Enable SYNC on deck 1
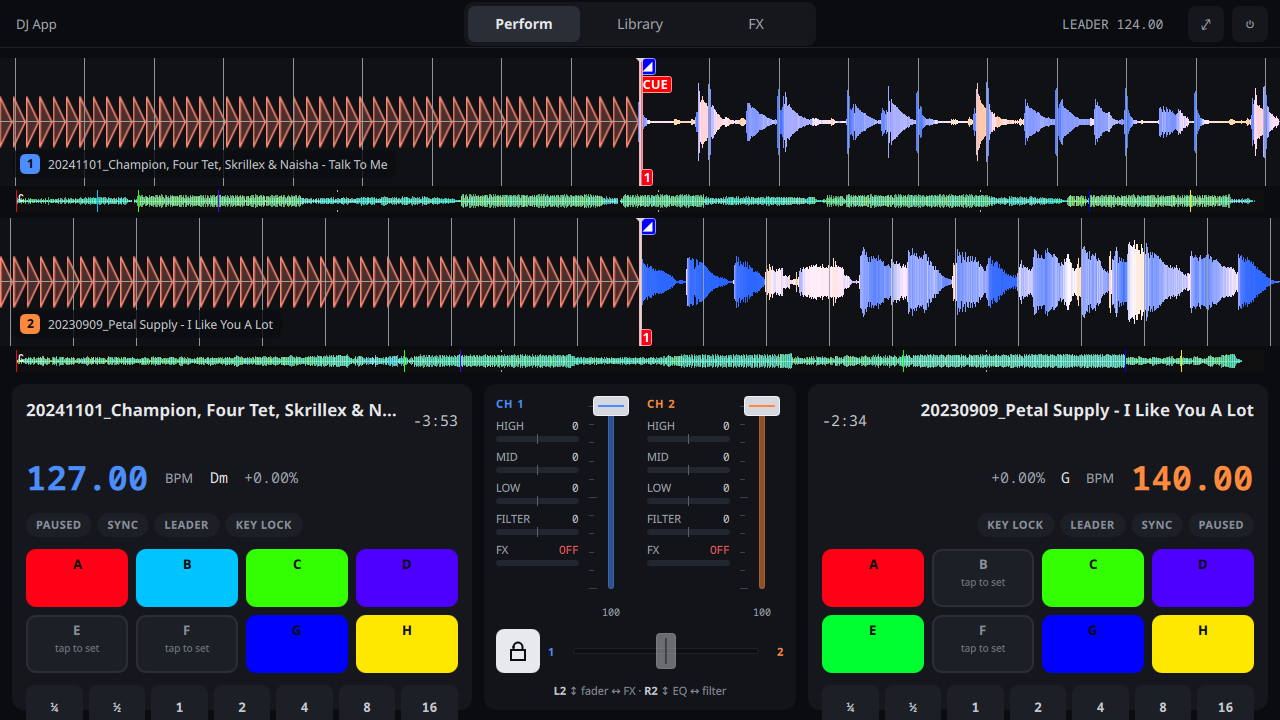Image resolution: width=1280 pixels, height=720 pixels. 123,525
